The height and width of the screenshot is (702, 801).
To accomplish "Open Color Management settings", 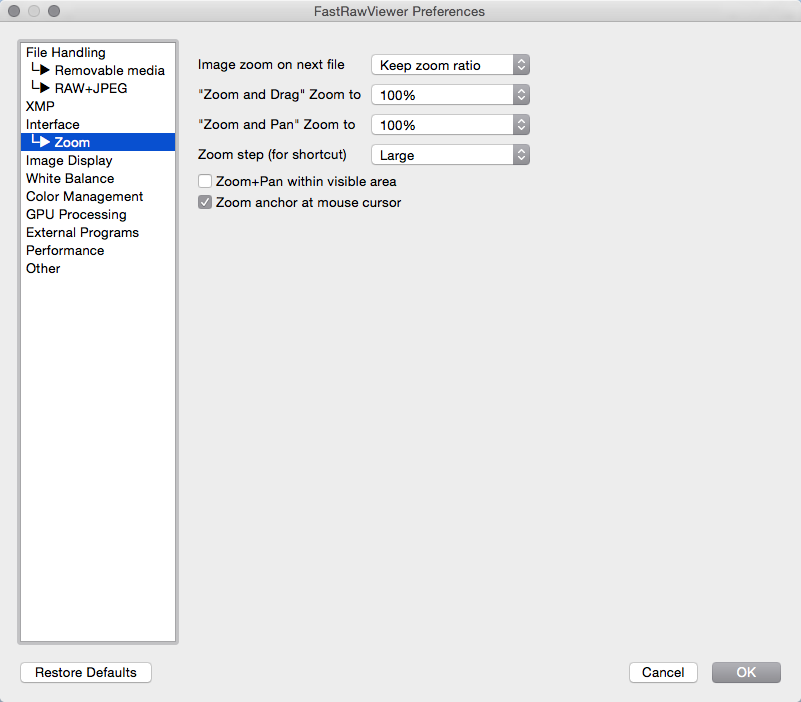I will tap(98, 196).
